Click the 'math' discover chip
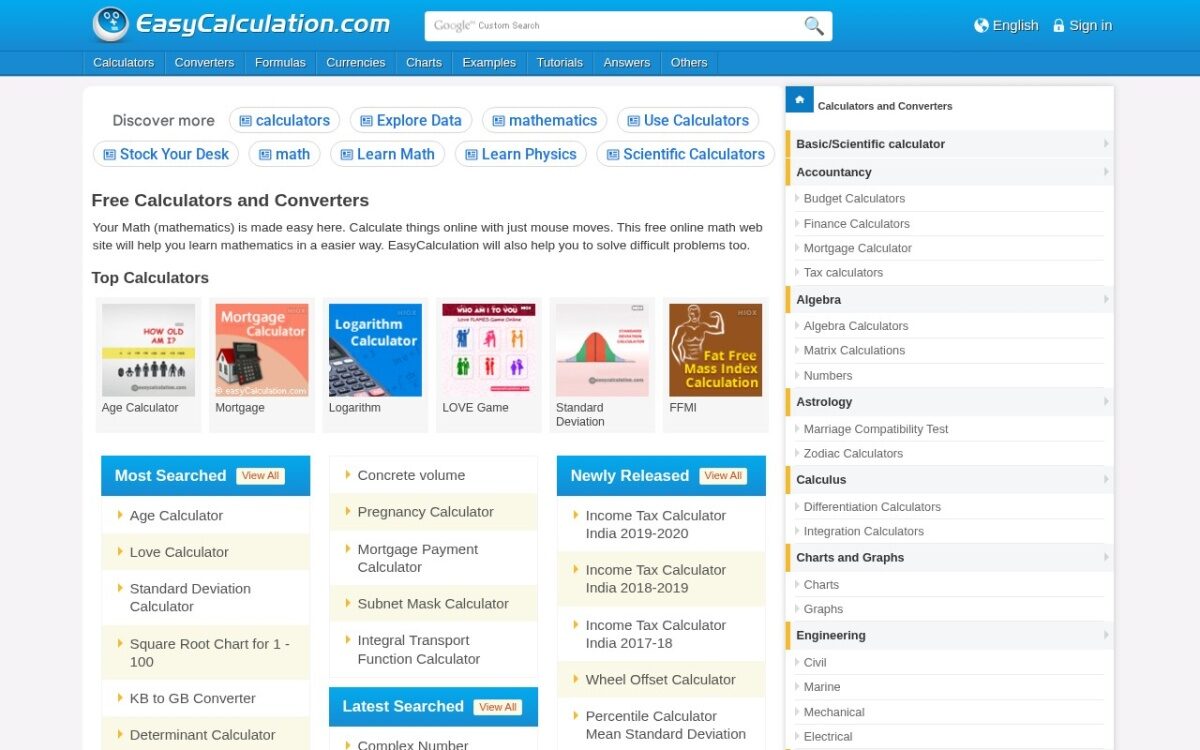 (x=285, y=155)
